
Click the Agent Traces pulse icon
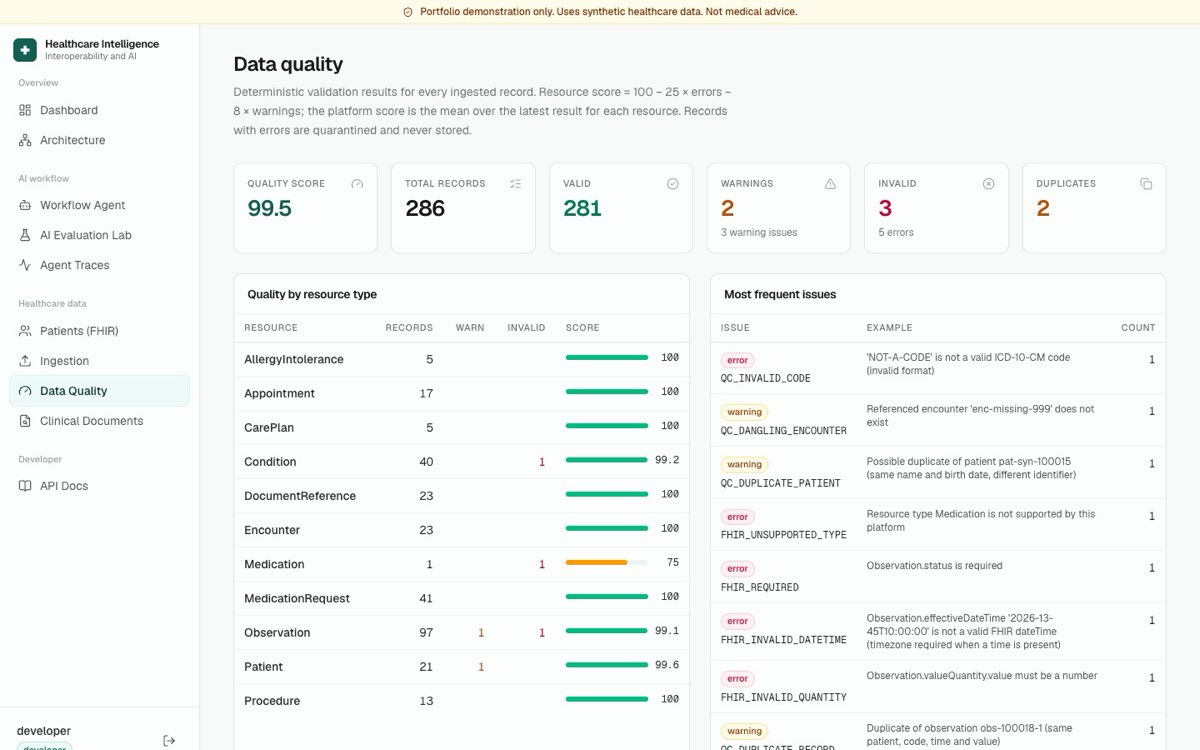[25, 265]
